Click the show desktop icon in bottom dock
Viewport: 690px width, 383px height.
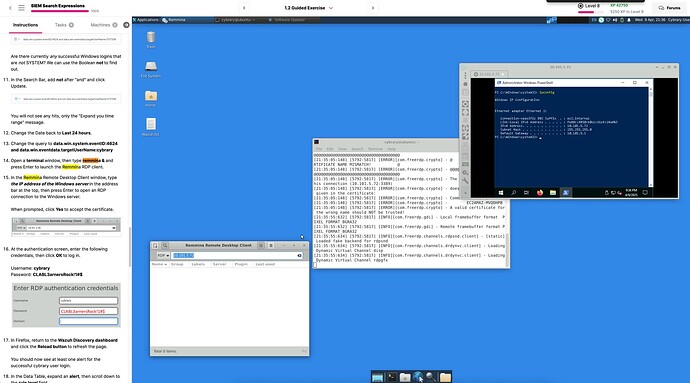point(378,377)
